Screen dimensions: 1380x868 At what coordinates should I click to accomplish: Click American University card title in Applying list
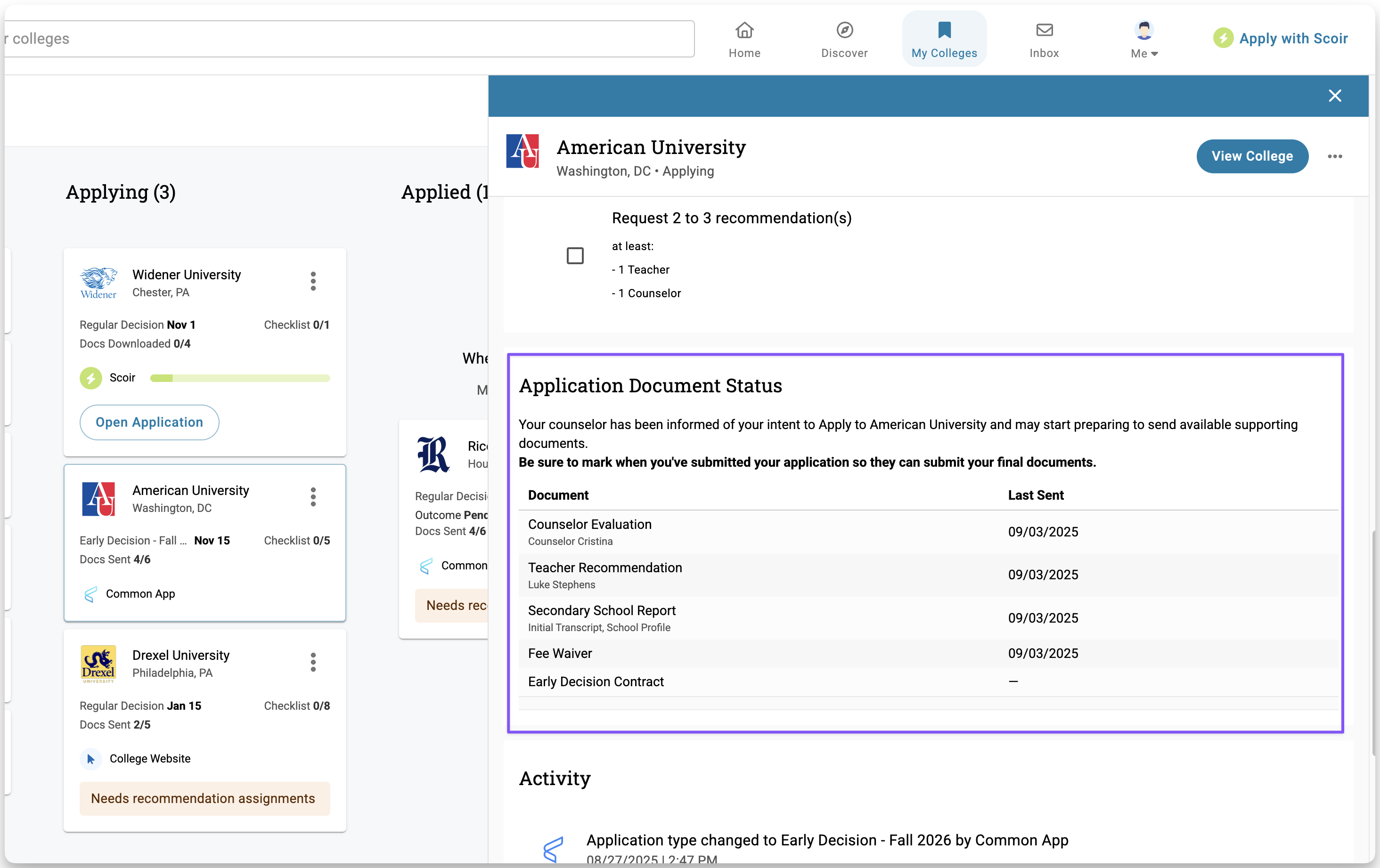pyautogui.click(x=191, y=490)
